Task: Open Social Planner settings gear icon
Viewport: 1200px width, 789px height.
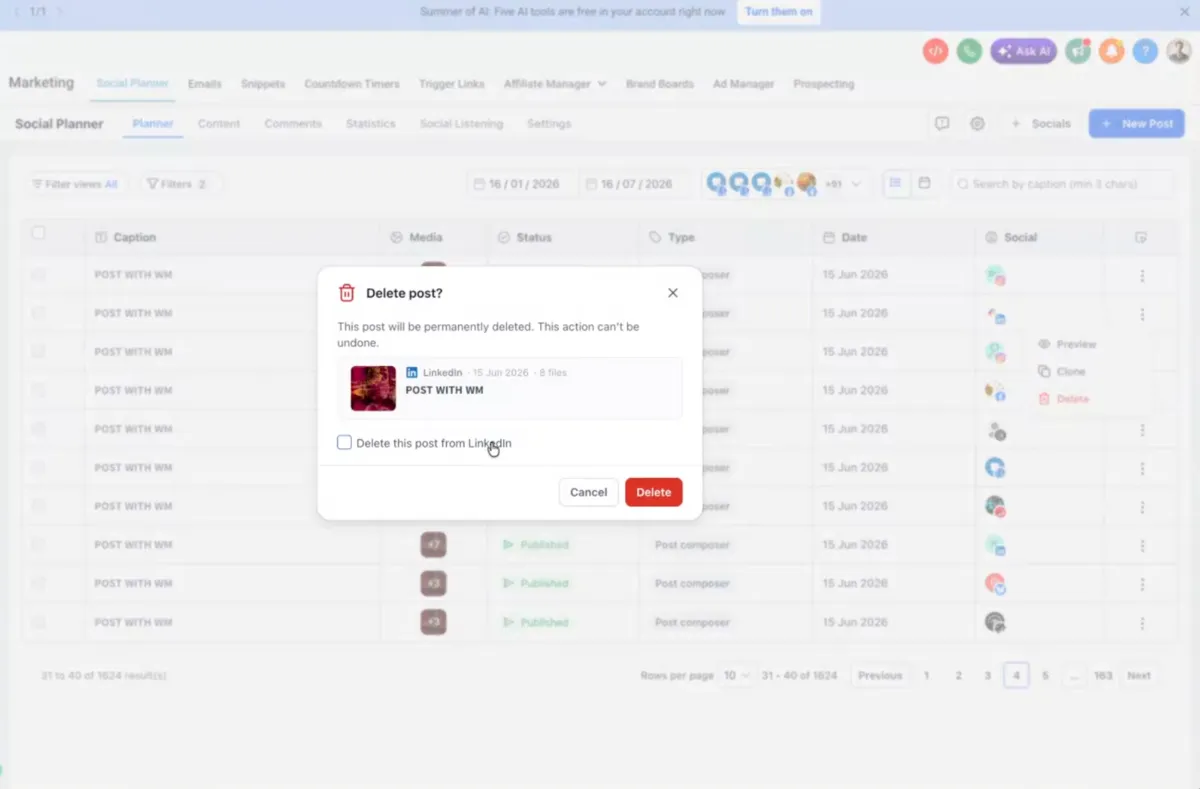Action: [x=977, y=124]
